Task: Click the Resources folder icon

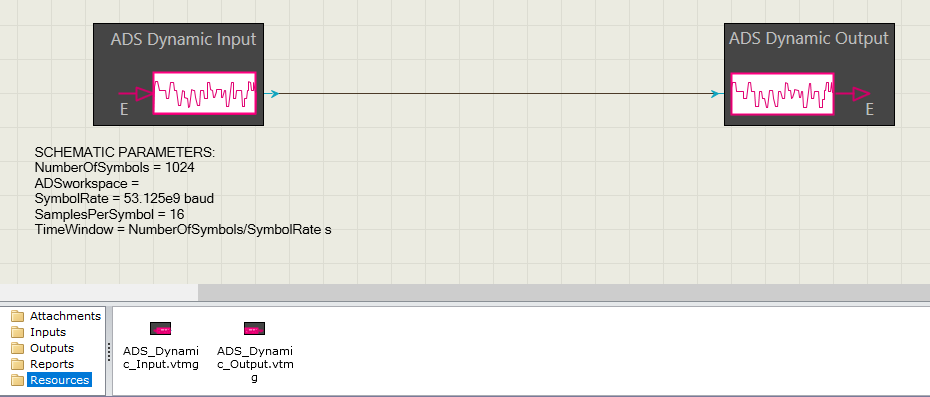Action: (18, 380)
